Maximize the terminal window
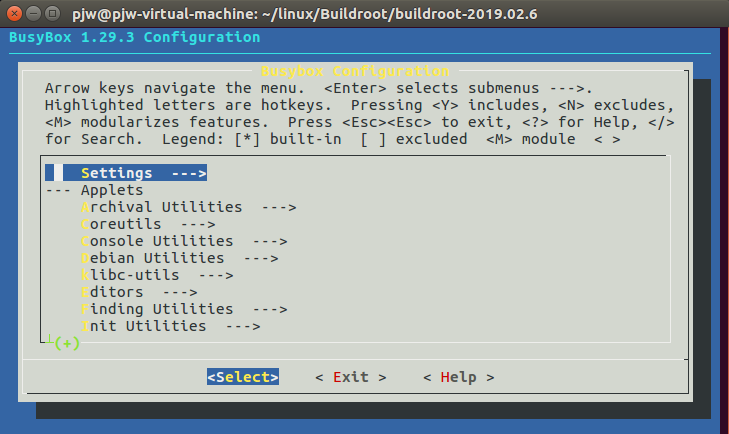Viewport: 729px width, 434px height. pyautogui.click(x=53, y=13)
